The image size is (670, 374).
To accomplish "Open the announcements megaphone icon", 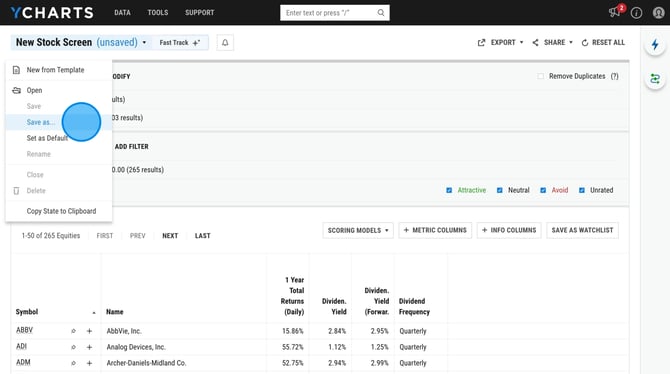I will [x=614, y=12].
